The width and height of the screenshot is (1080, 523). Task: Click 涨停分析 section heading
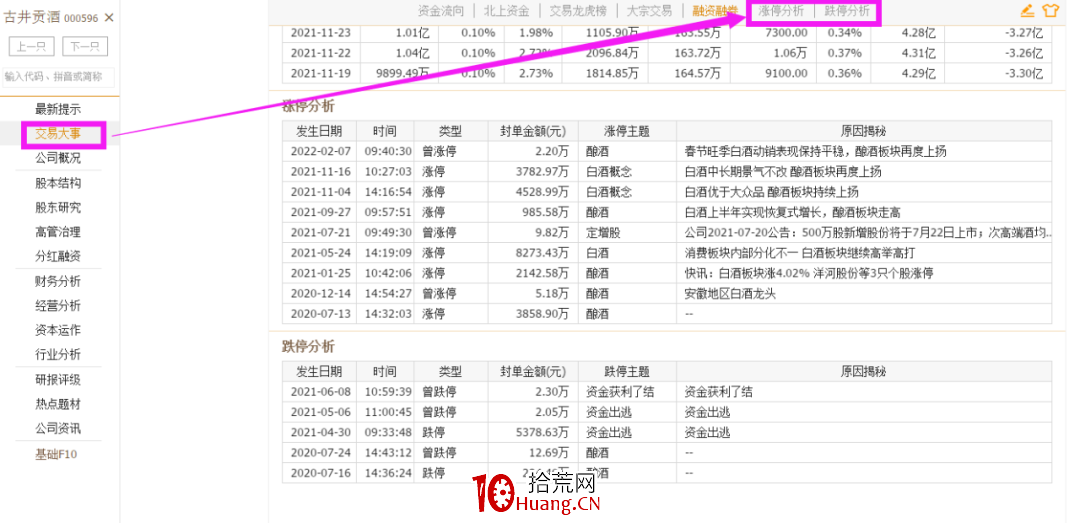point(308,106)
